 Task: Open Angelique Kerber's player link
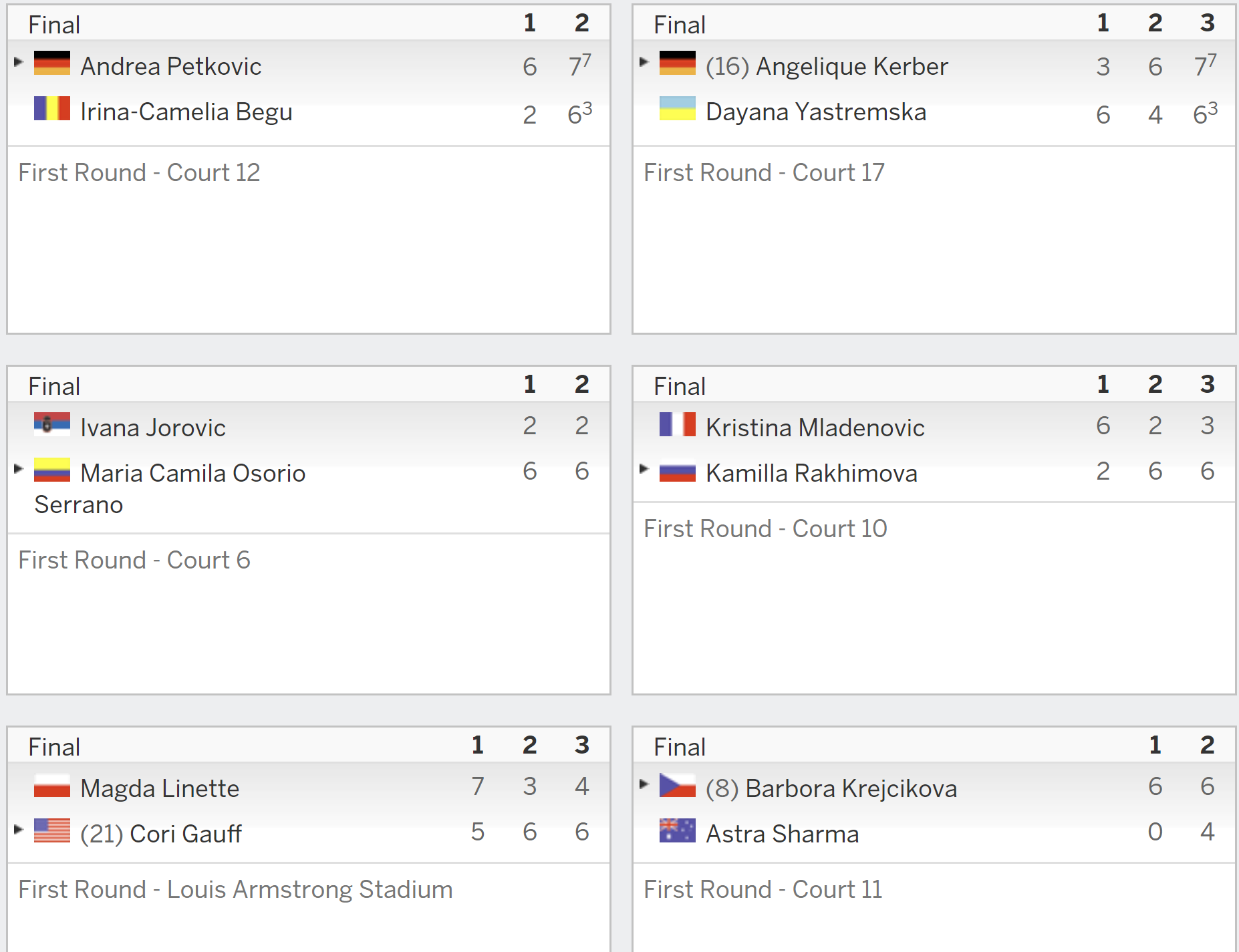click(827, 67)
